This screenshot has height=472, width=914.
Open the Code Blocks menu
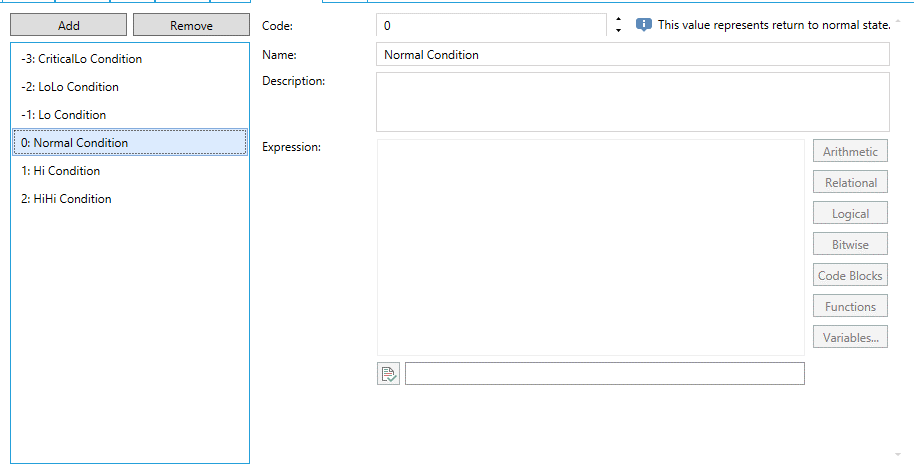pyautogui.click(x=850, y=276)
